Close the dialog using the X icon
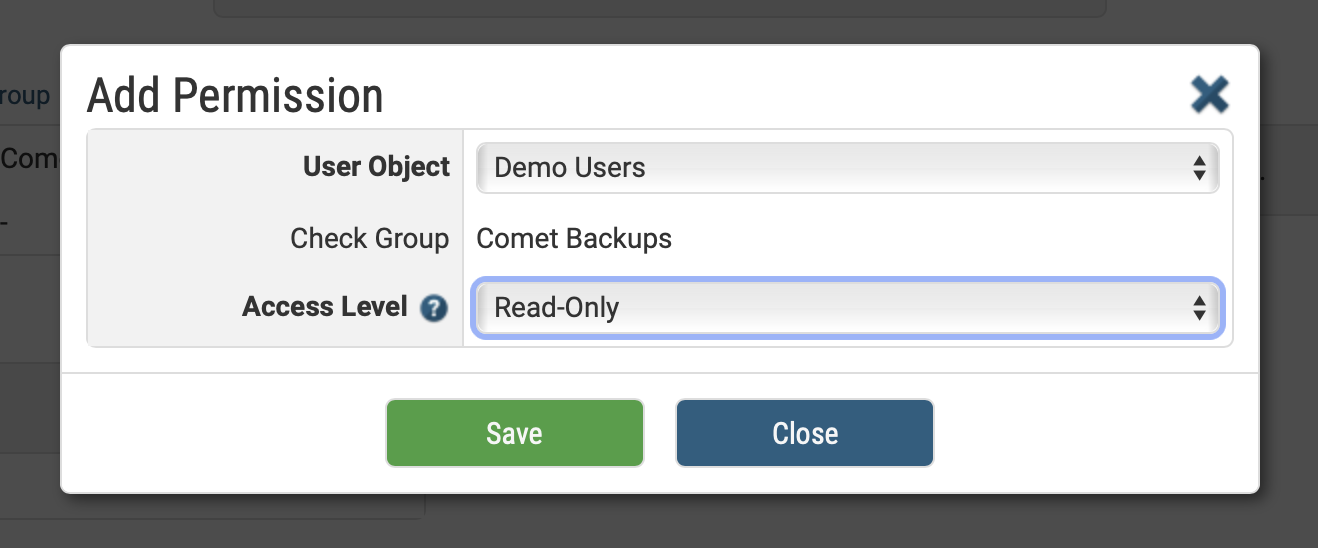 coord(1209,95)
